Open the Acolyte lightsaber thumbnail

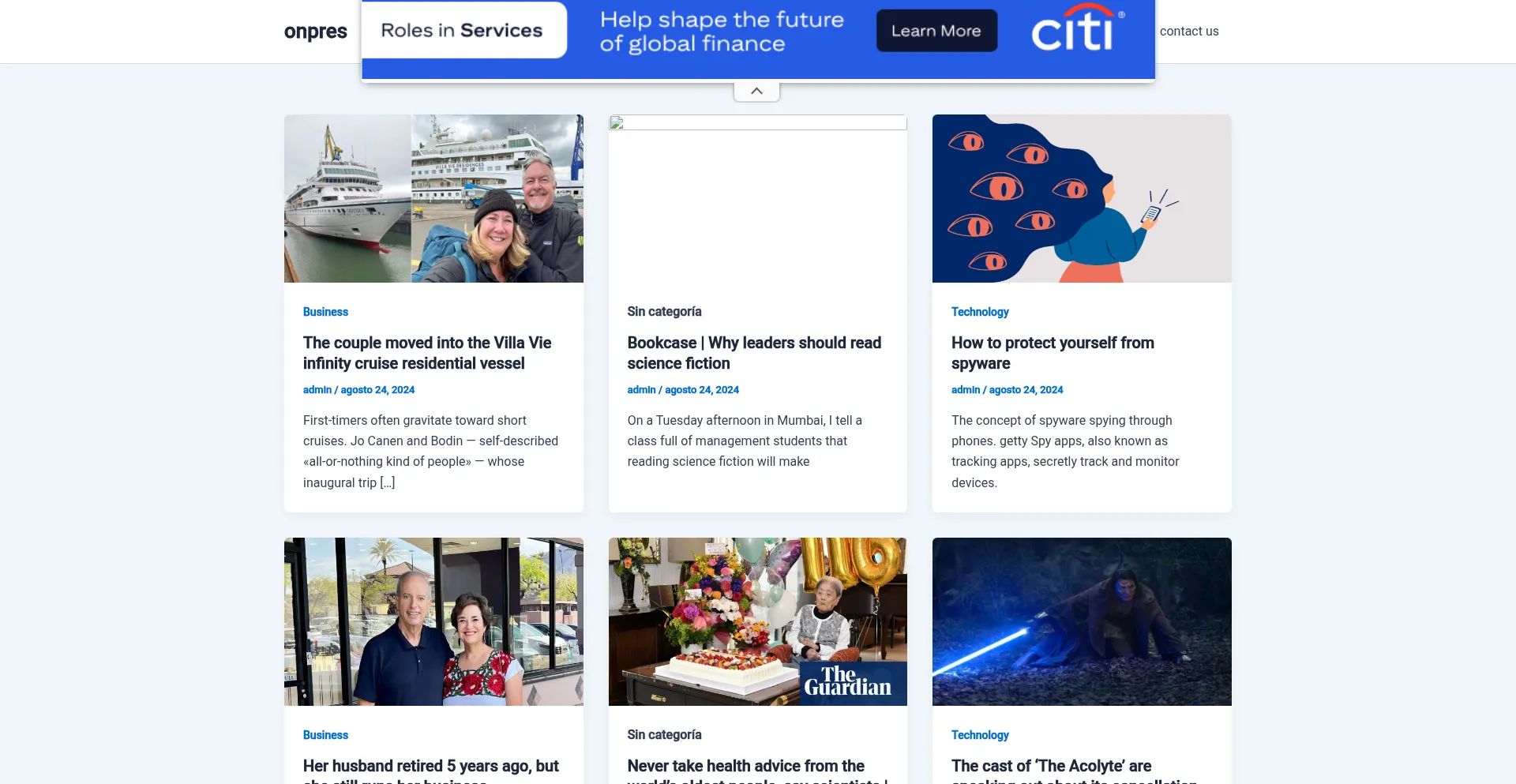[x=1082, y=621]
